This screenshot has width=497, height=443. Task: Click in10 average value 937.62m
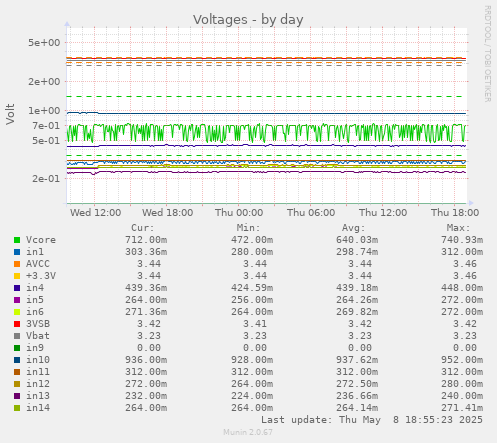click(357, 360)
